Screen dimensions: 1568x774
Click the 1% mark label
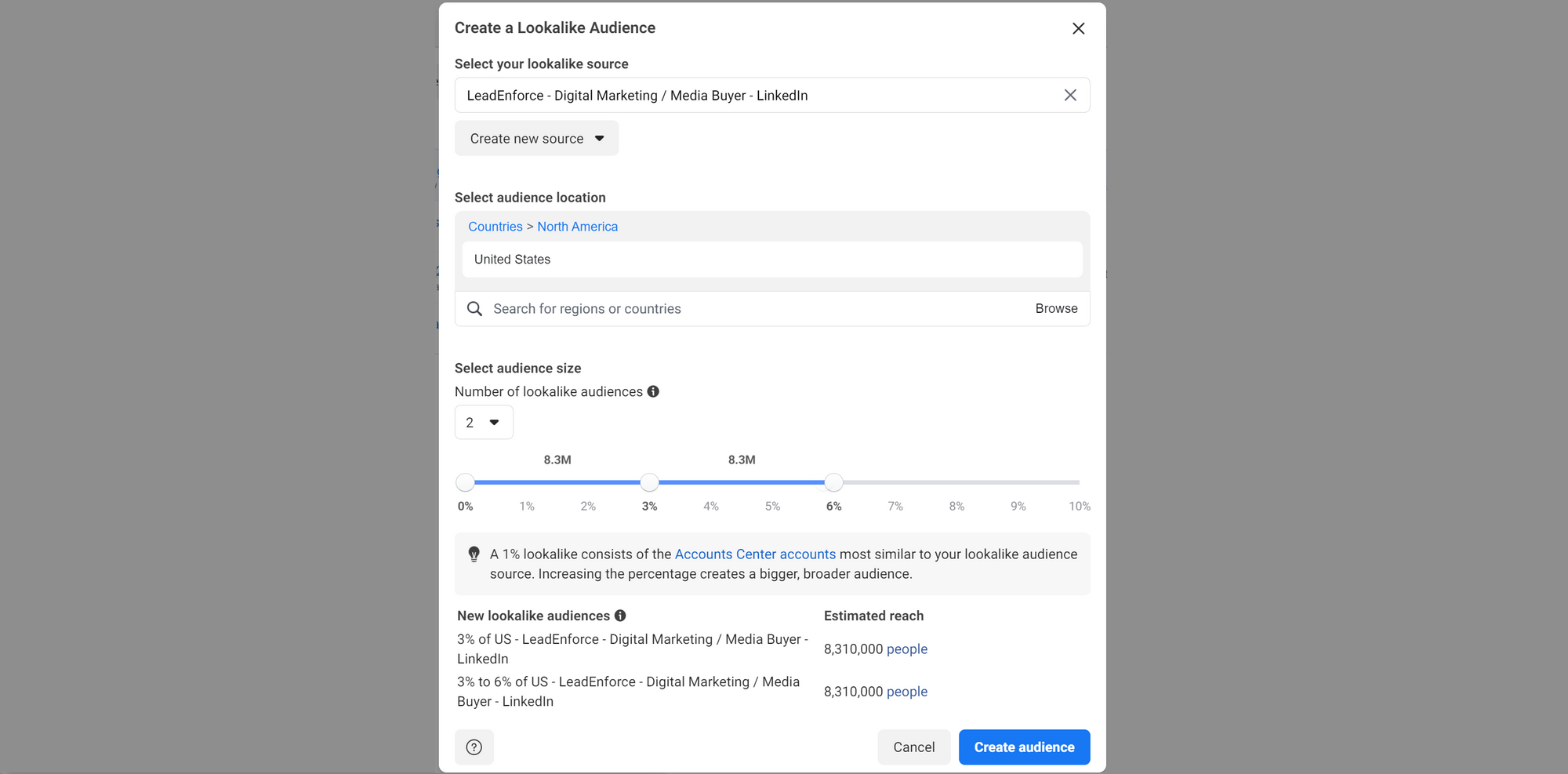[527, 507]
